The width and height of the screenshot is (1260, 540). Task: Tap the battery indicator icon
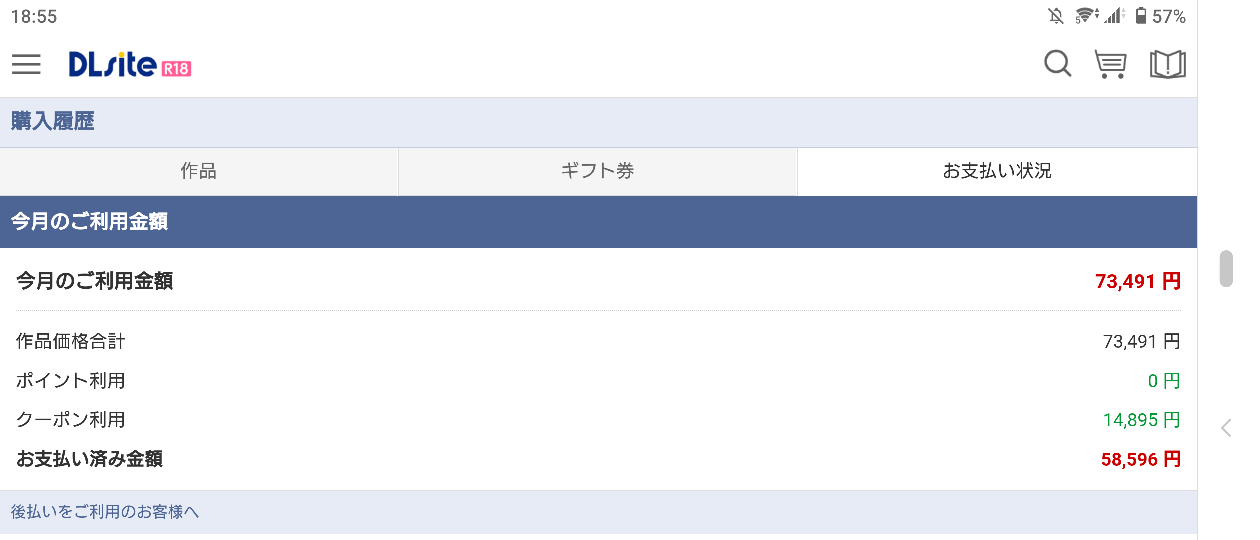tap(1140, 16)
